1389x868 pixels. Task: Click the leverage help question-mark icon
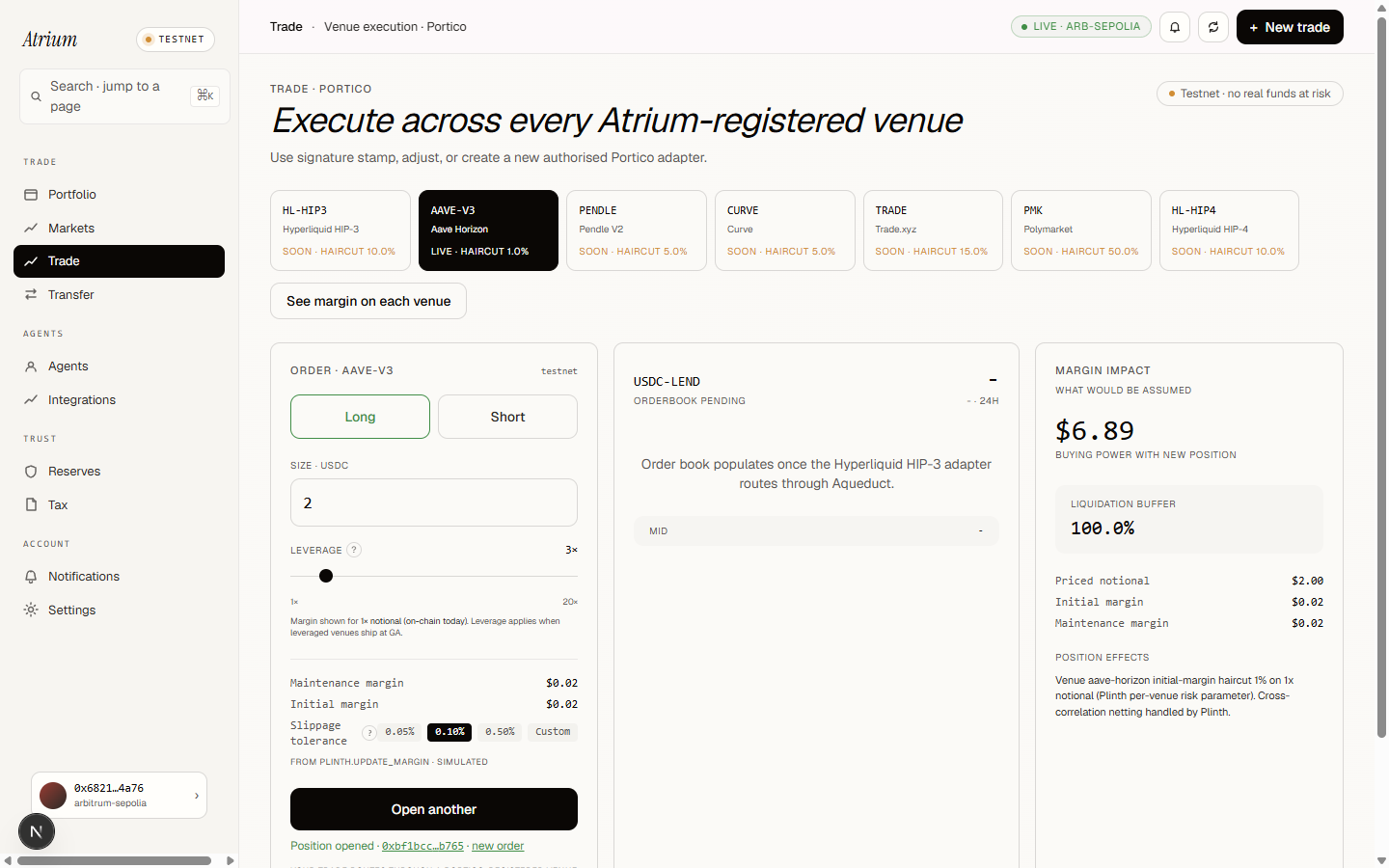point(354,550)
